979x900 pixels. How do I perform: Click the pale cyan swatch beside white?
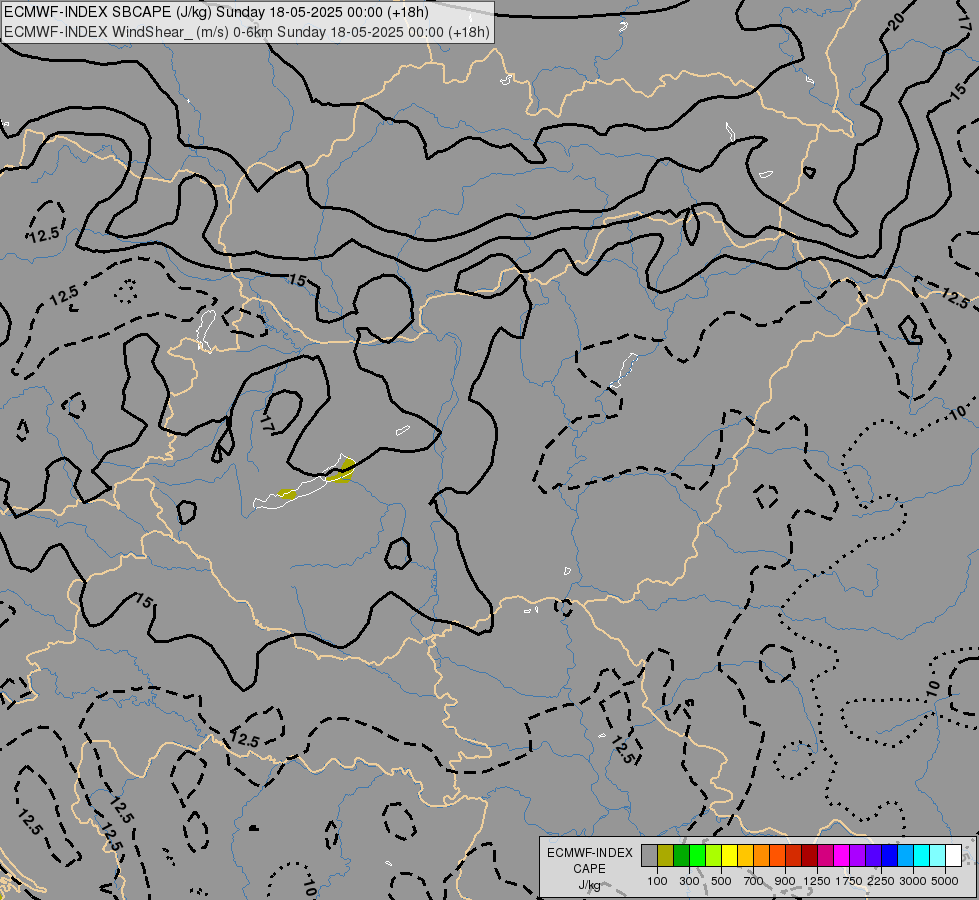point(938,855)
